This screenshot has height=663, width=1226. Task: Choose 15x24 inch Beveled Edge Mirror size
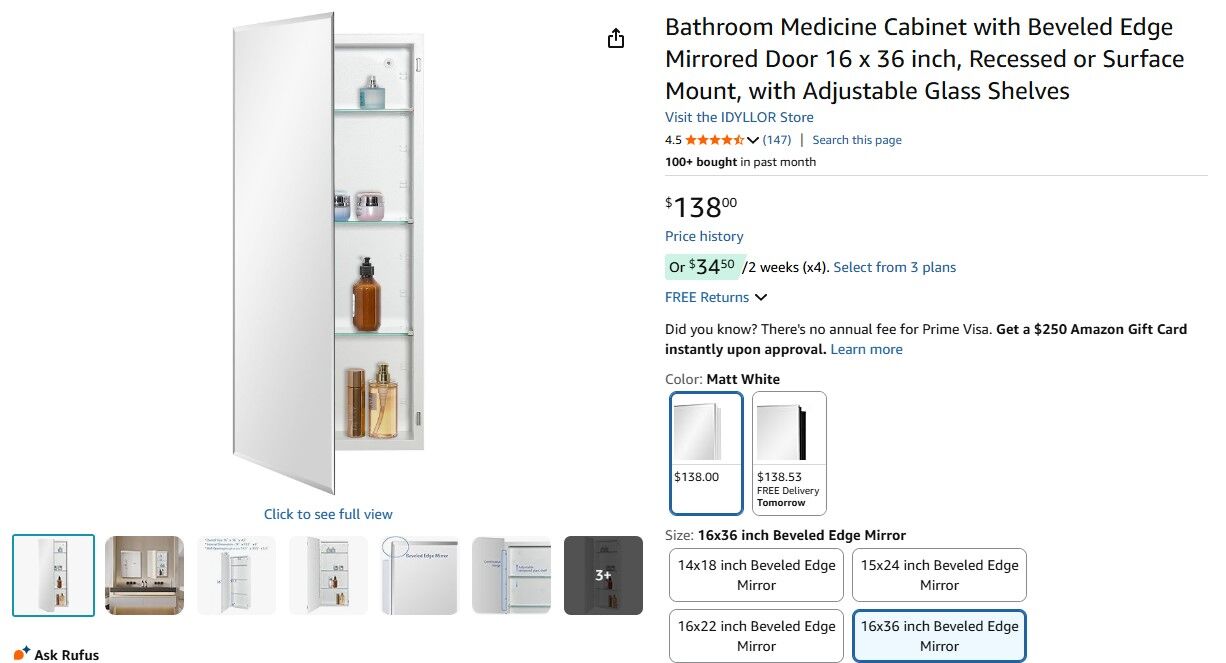[x=939, y=575]
